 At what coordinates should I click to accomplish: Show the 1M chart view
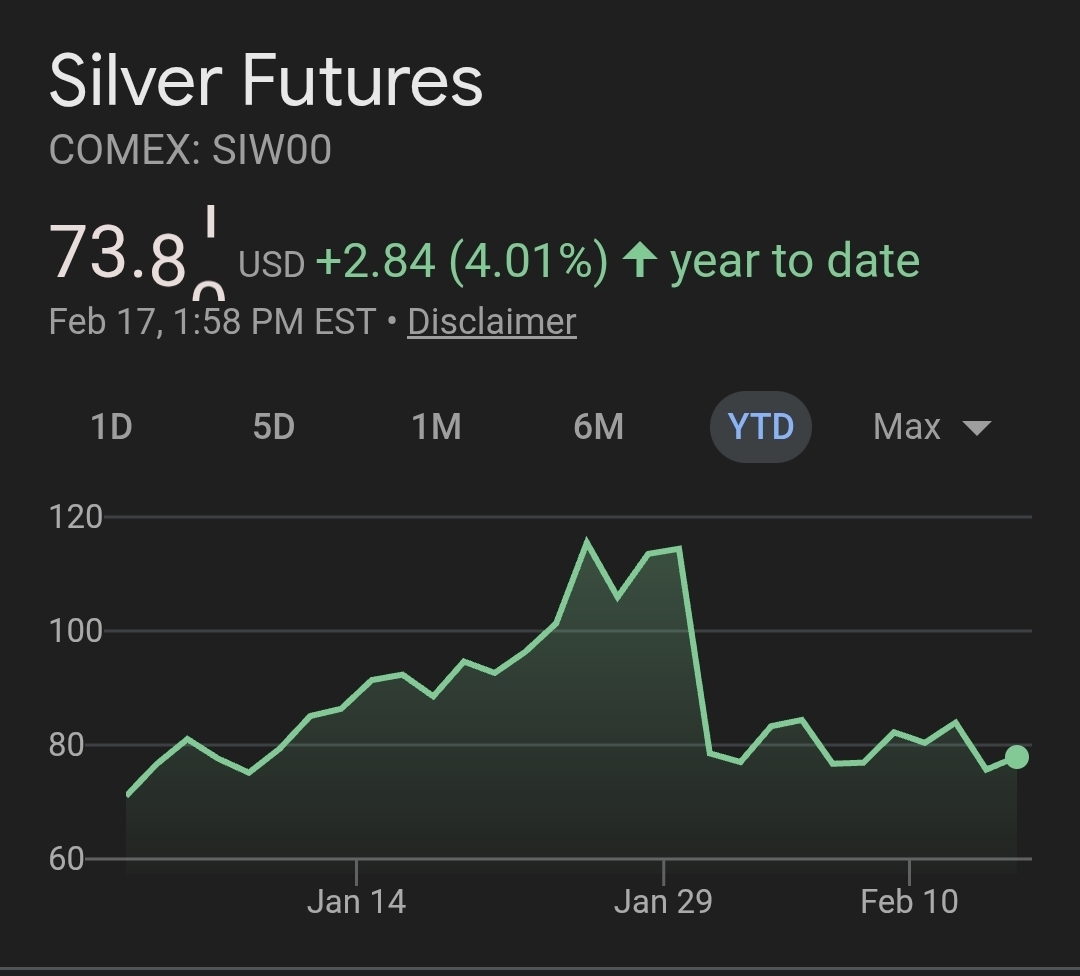tap(436, 427)
